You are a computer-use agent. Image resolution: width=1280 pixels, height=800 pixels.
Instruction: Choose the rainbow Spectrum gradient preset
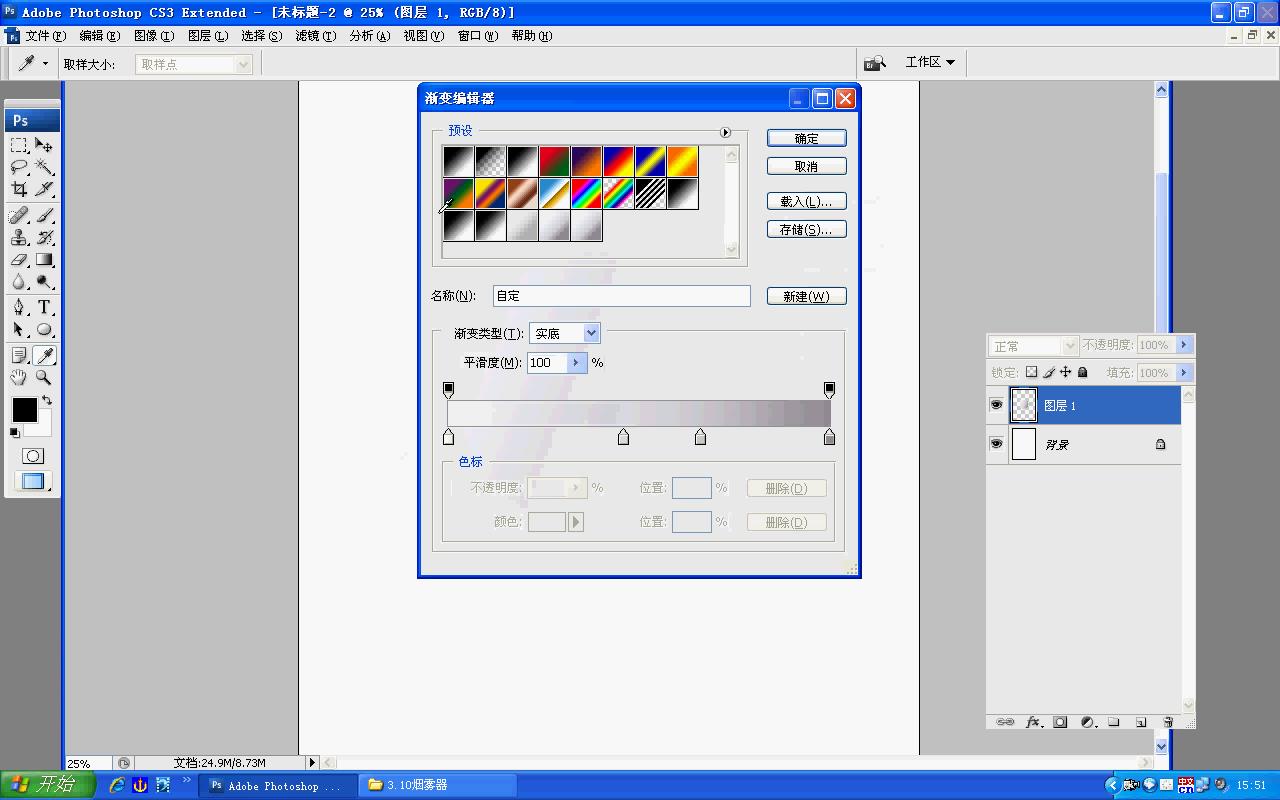tap(586, 193)
